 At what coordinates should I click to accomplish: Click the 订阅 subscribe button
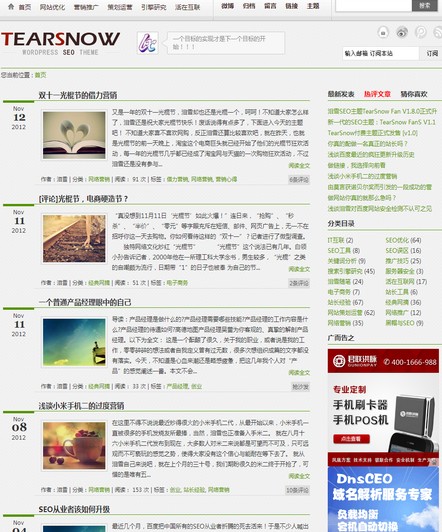tap(432, 53)
